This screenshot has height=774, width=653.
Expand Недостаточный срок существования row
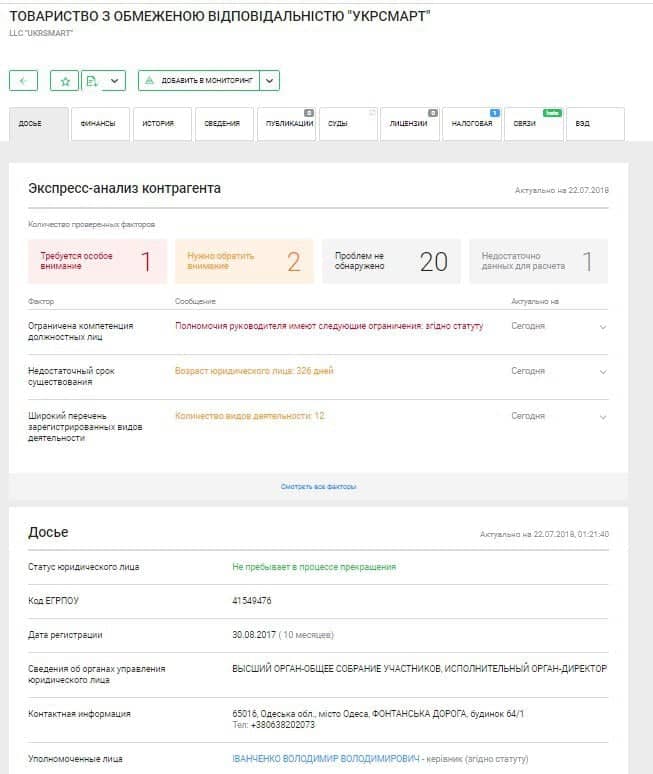click(603, 372)
